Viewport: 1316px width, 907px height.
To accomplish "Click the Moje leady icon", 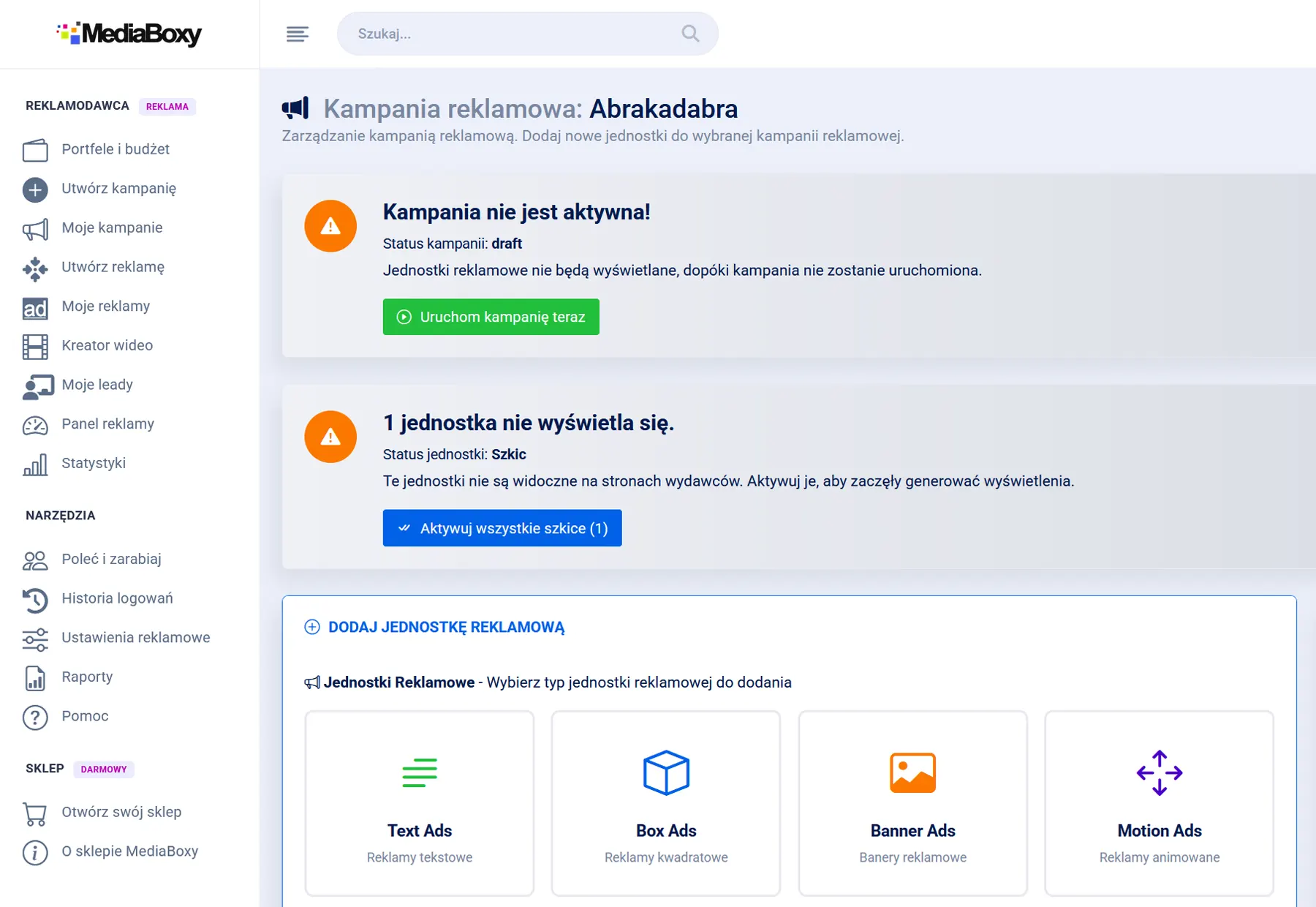I will (38, 386).
